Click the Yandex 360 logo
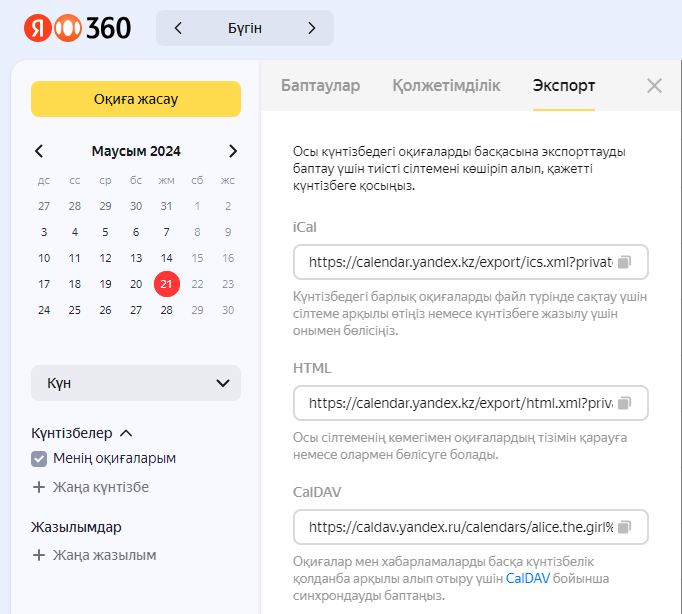 (x=78, y=28)
